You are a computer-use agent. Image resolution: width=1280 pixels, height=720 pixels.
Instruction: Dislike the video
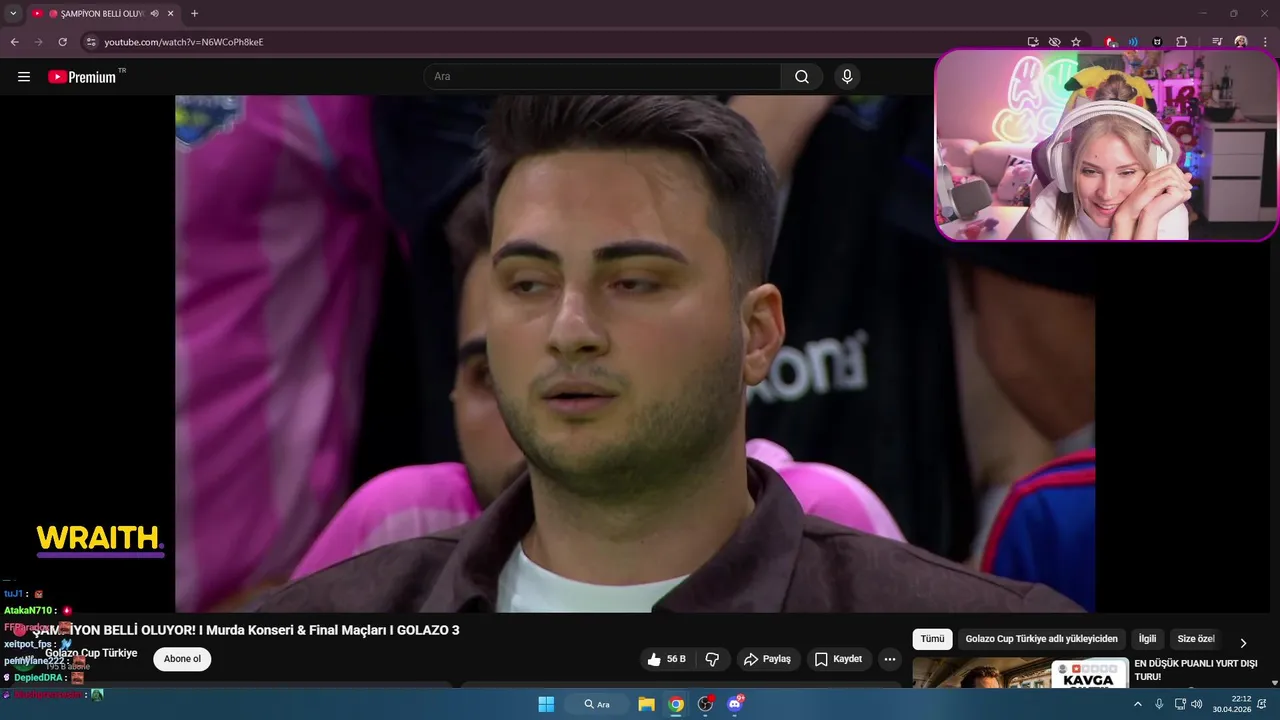pyautogui.click(x=713, y=659)
